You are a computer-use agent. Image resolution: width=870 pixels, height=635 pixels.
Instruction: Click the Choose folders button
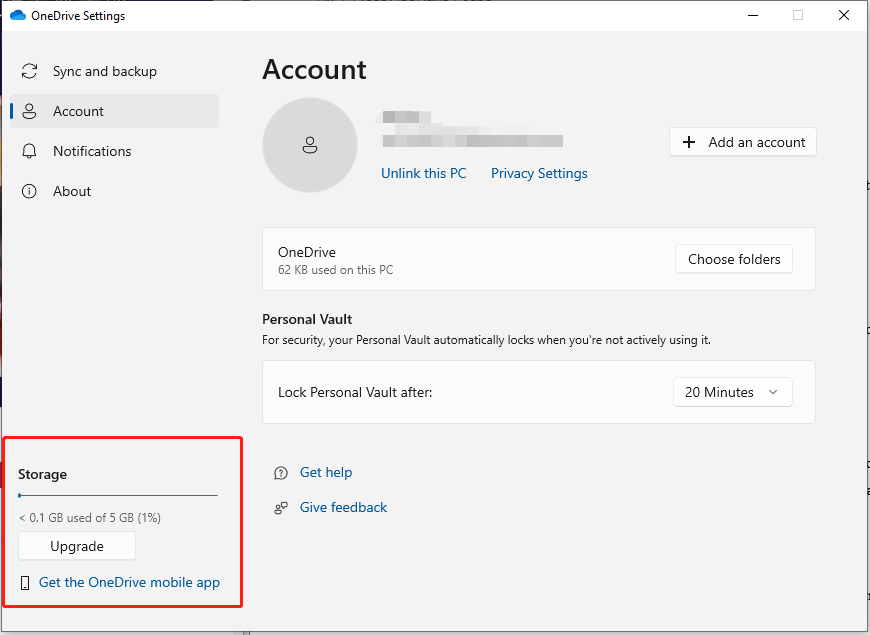734,259
